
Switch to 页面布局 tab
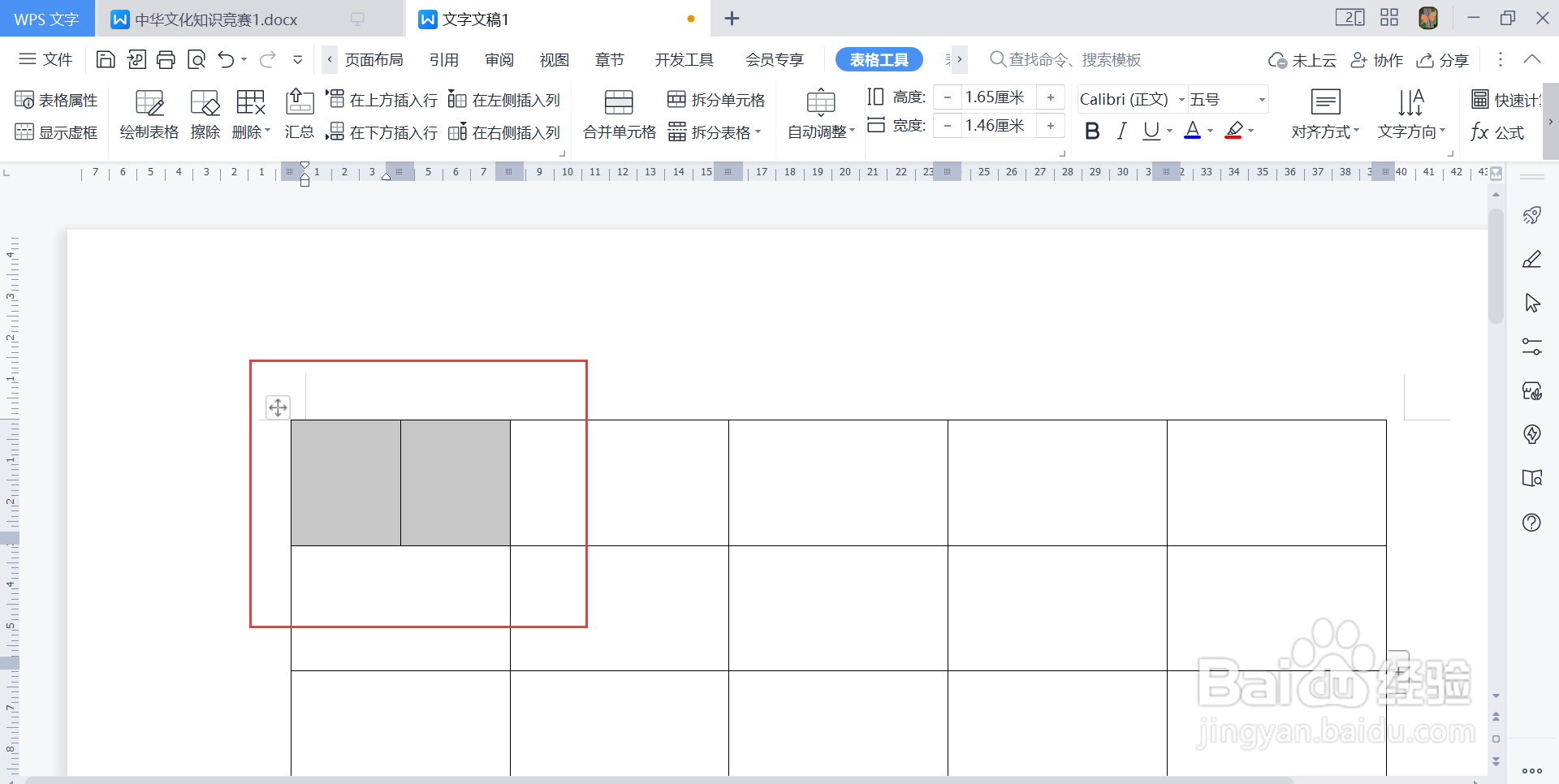pyautogui.click(x=374, y=60)
